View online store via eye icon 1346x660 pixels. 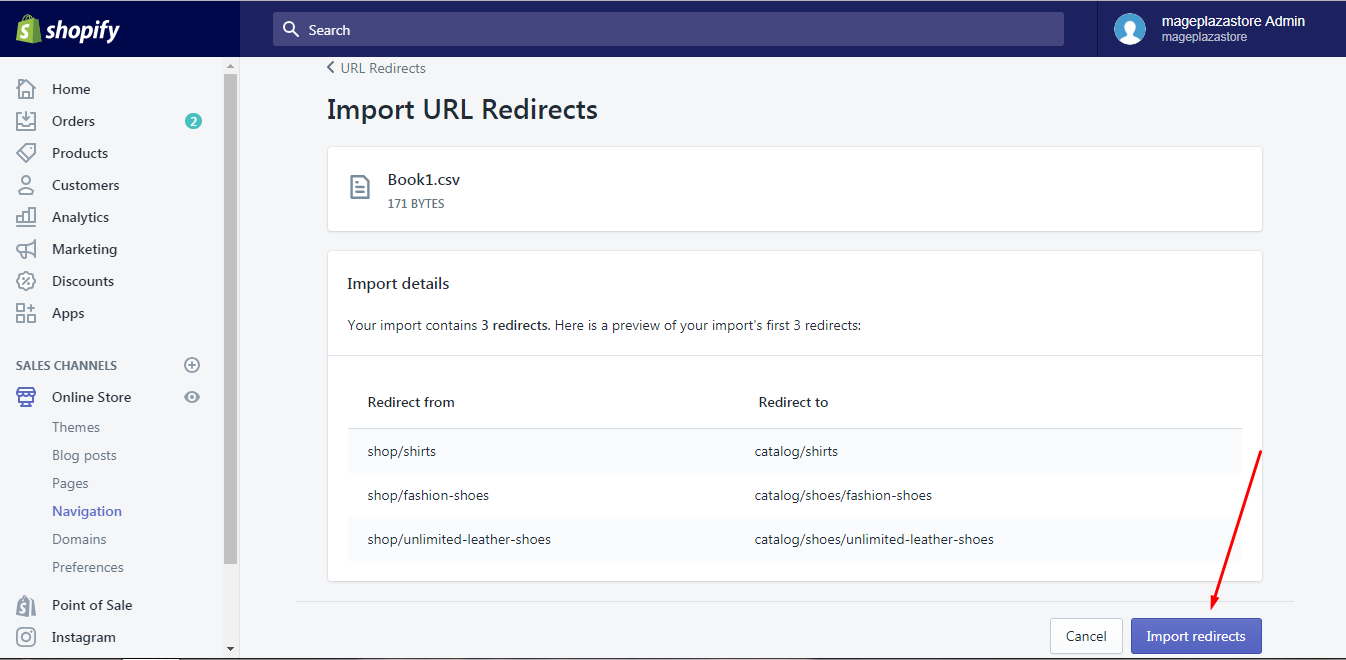tap(192, 397)
